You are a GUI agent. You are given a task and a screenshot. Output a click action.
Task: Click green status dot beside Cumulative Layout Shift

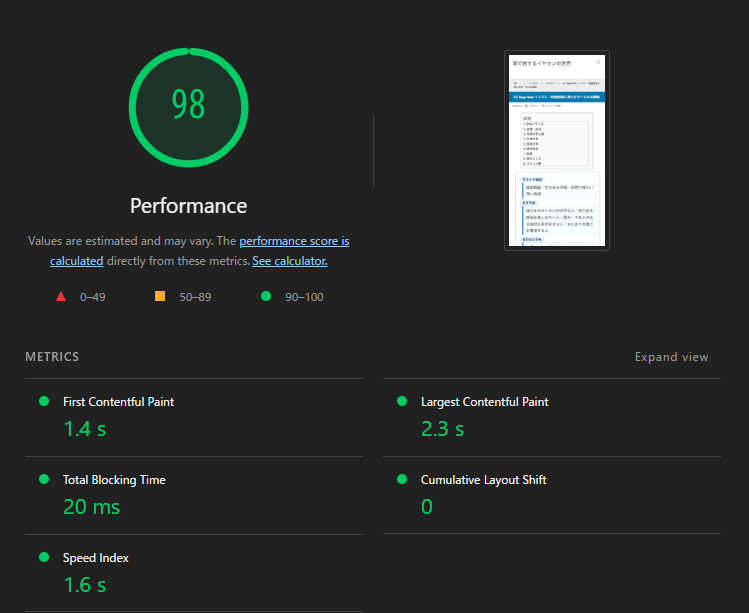click(x=402, y=479)
